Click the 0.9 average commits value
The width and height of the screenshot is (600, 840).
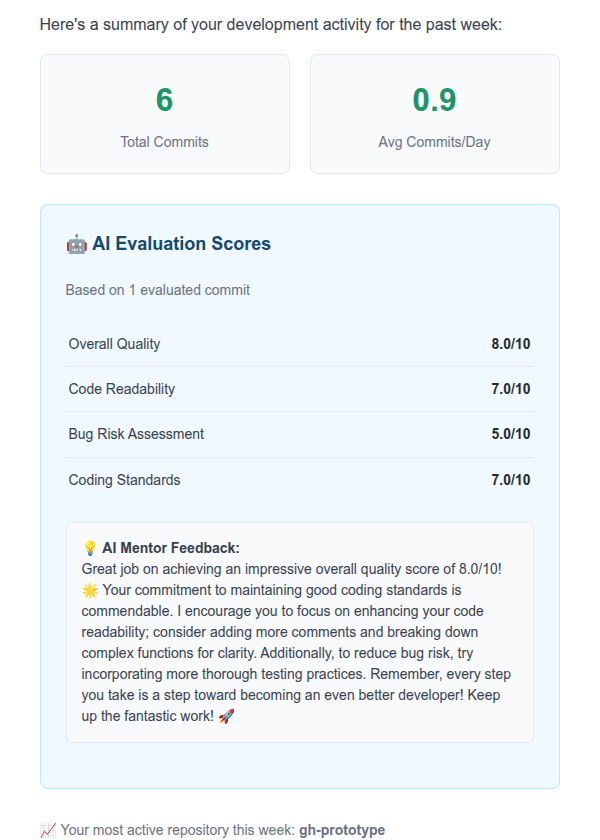pos(434,100)
